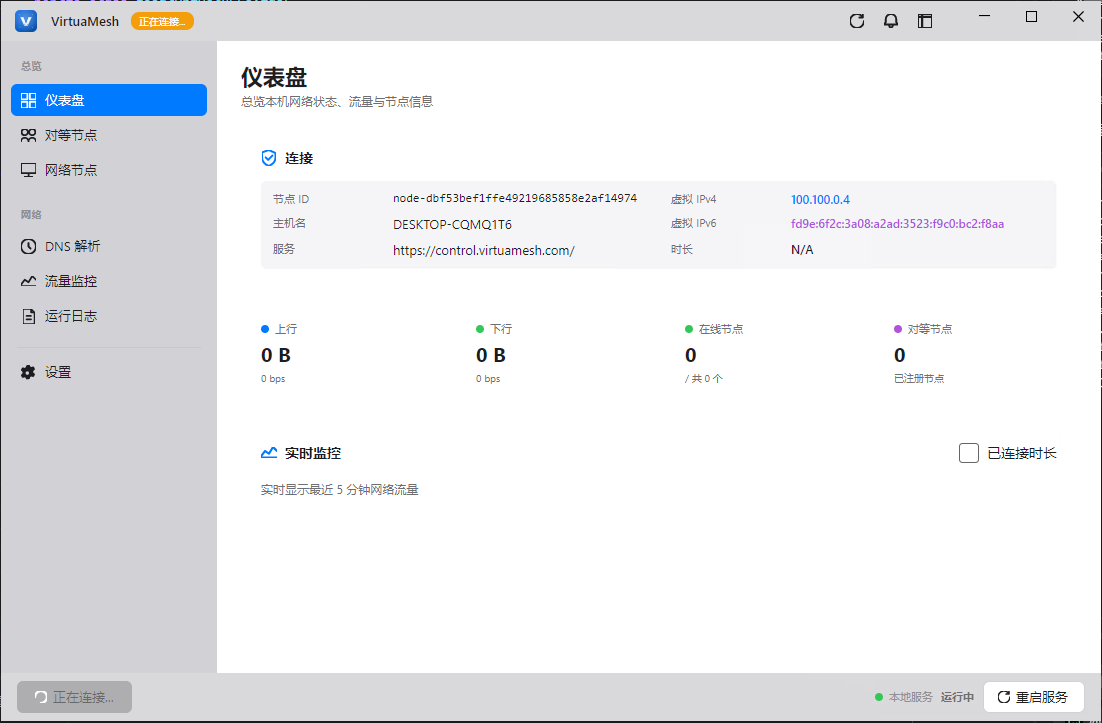Click the N/A duration value

tap(802, 249)
